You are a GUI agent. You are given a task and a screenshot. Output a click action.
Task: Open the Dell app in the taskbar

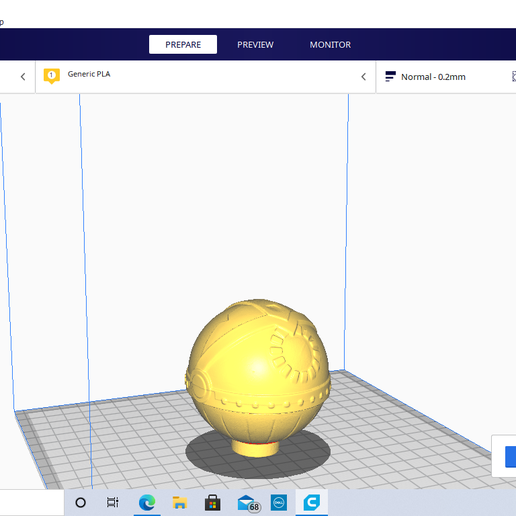click(279, 502)
